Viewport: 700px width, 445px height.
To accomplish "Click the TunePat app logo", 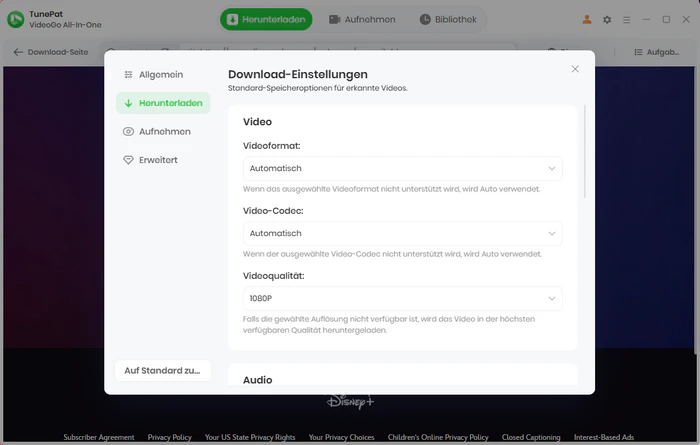I will click(16, 19).
